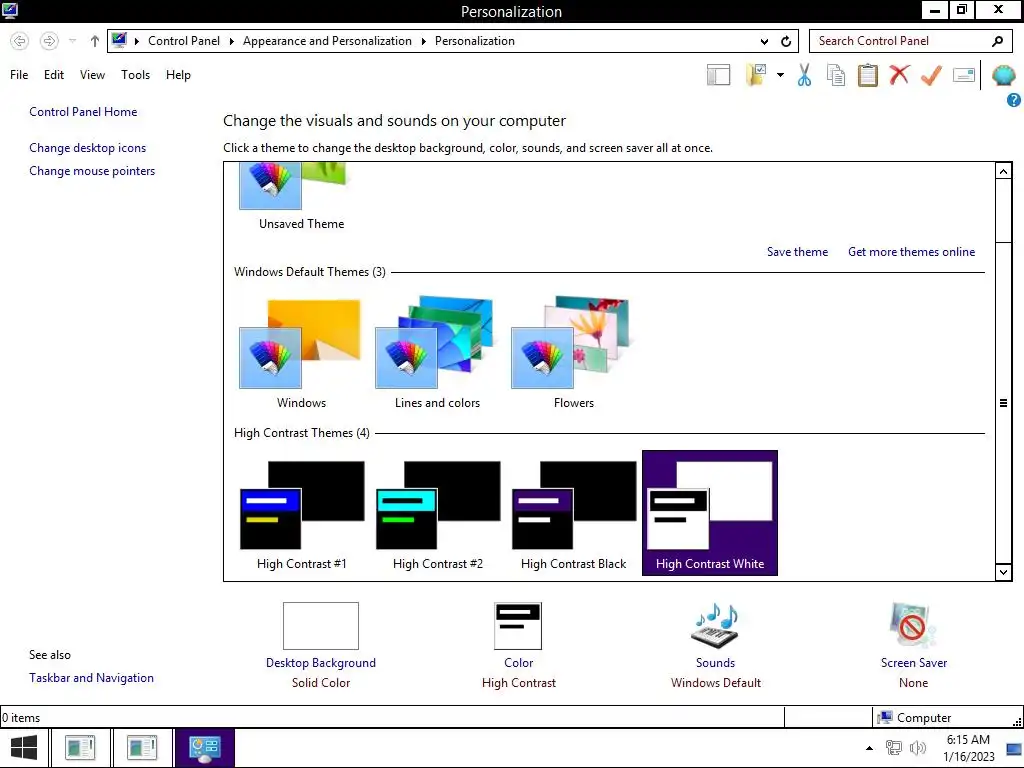Click Control Panel in the address breadcrumb
This screenshot has height=768, width=1024.
(x=184, y=41)
